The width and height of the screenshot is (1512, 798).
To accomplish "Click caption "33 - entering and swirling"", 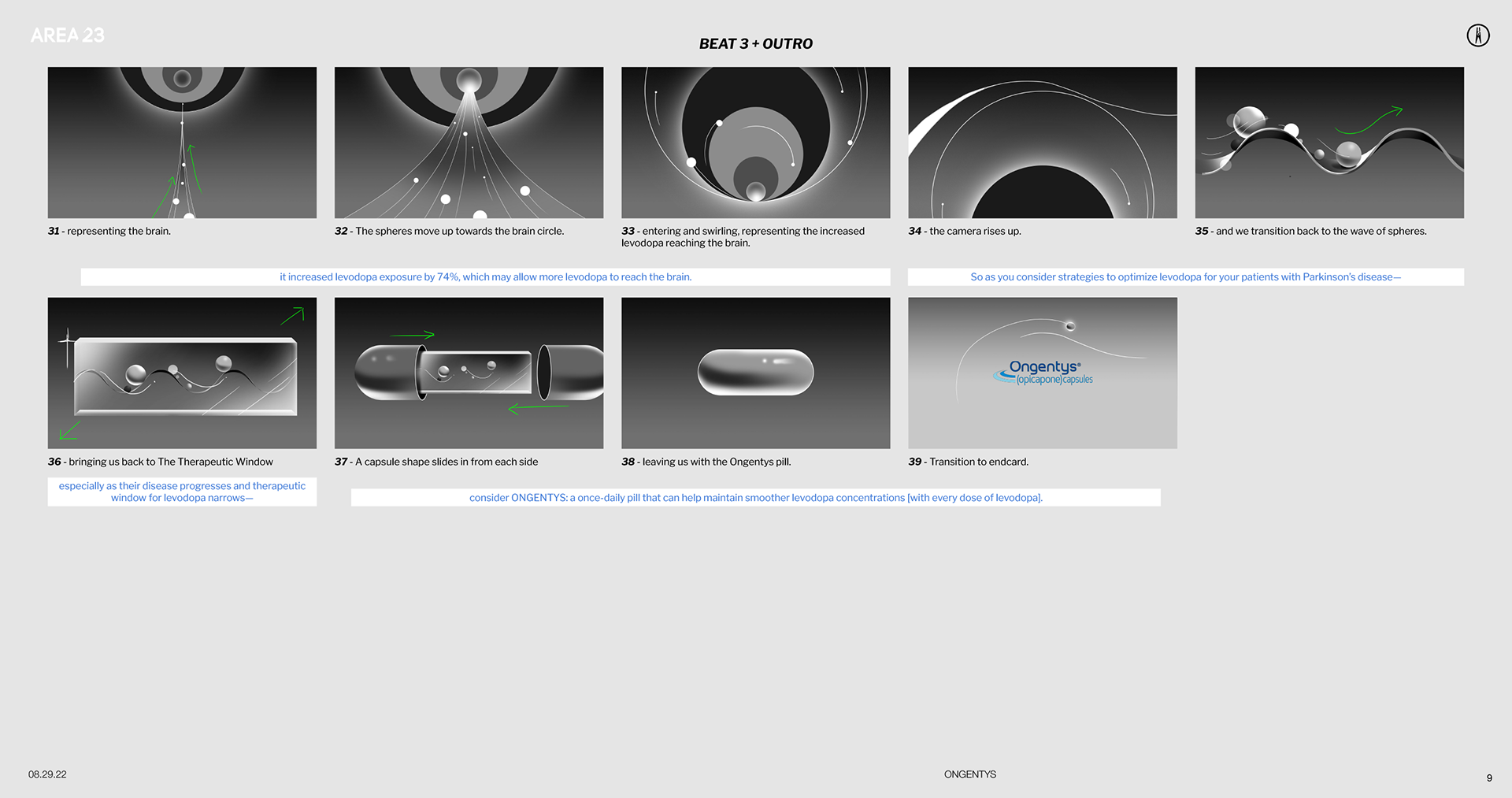I will pos(743,237).
